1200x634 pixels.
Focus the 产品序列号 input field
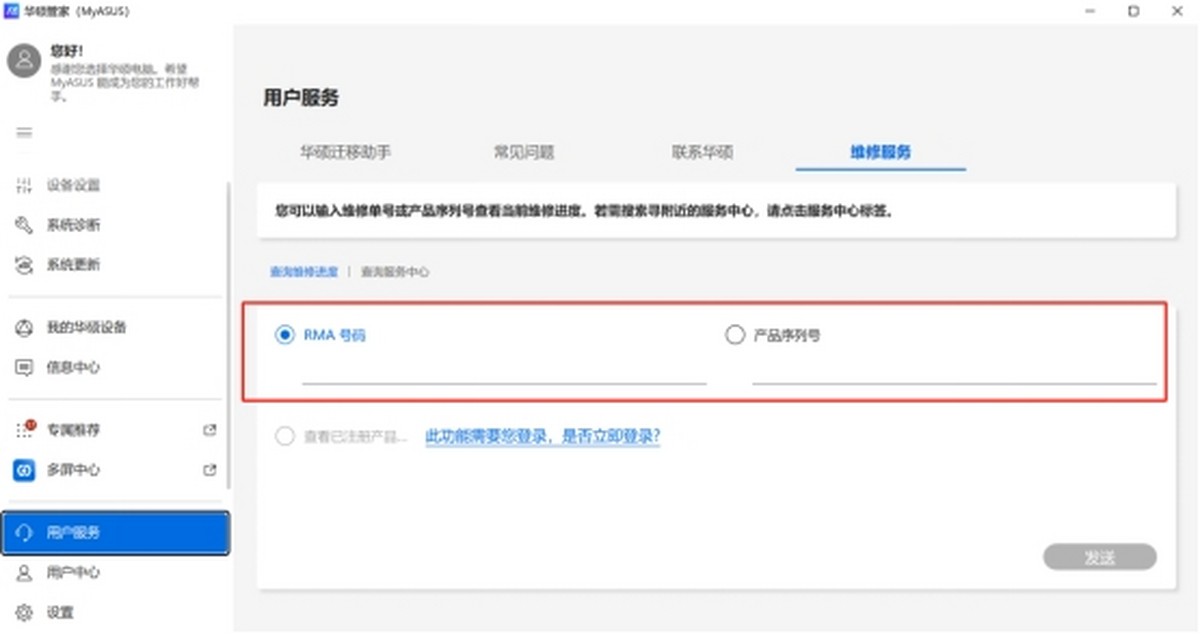coord(954,371)
